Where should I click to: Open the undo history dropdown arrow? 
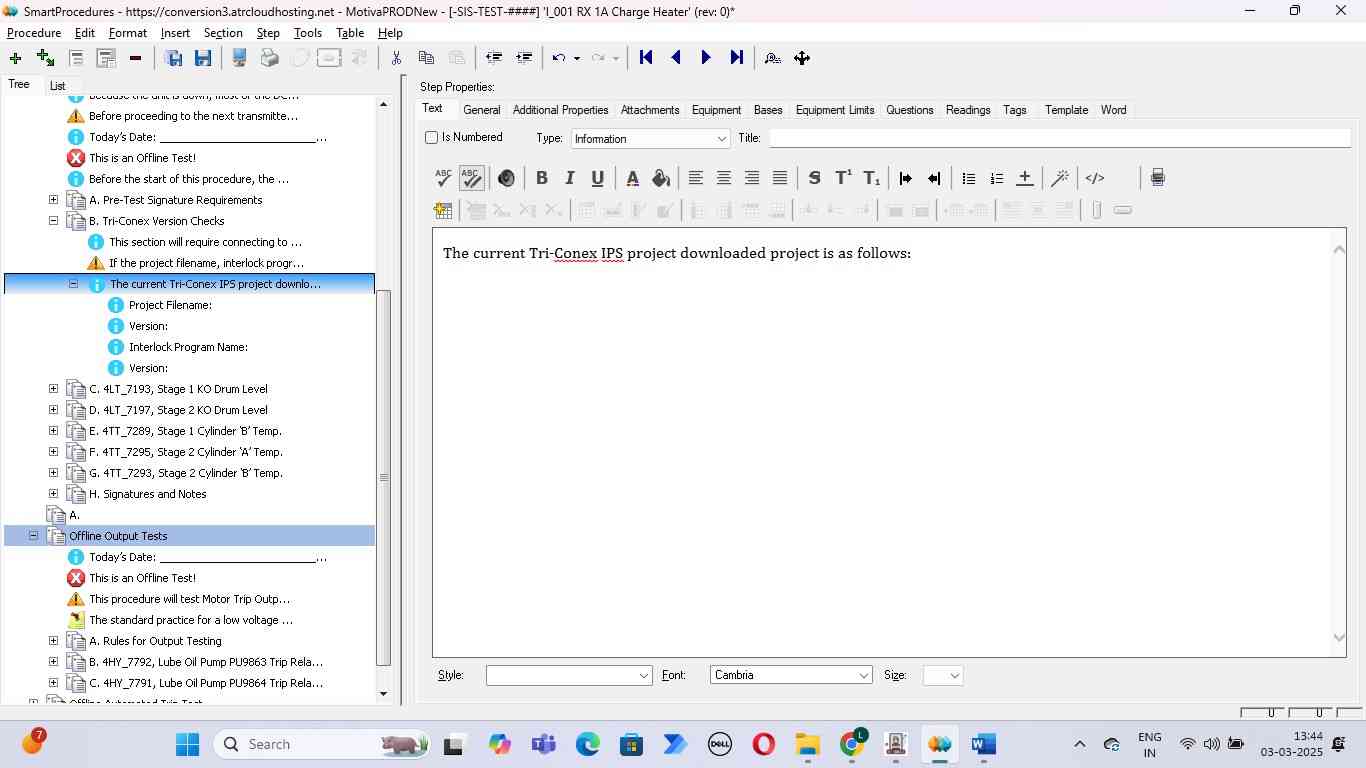click(x=577, y=58)
